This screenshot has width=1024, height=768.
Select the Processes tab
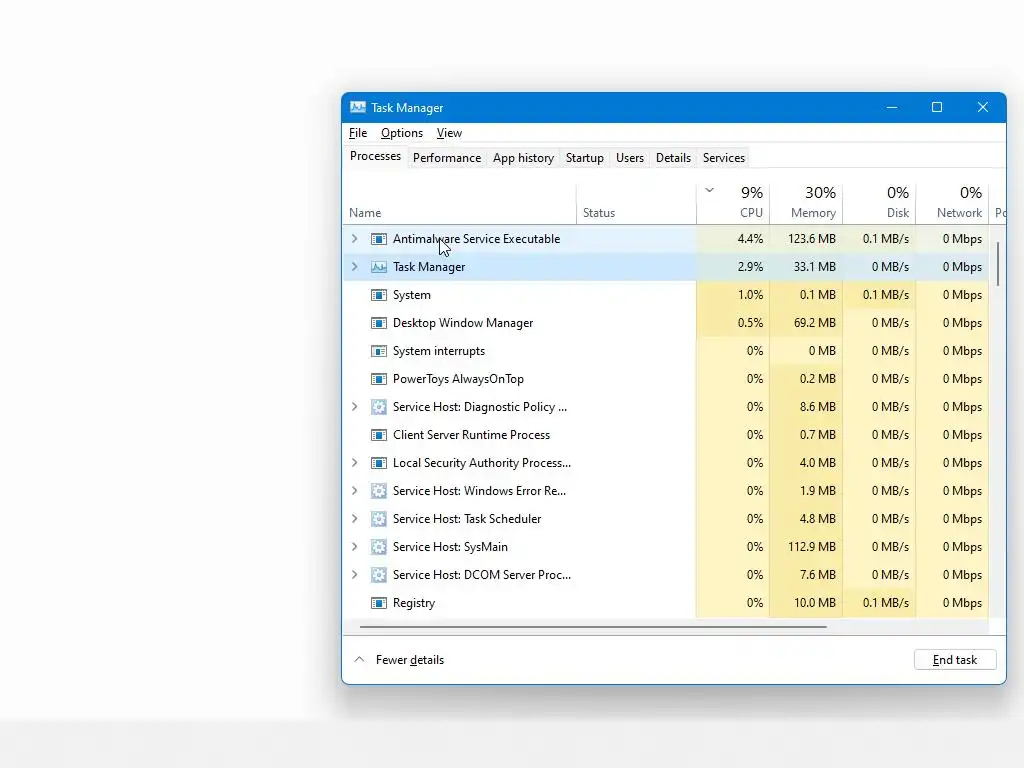click(x=376, y=157)
